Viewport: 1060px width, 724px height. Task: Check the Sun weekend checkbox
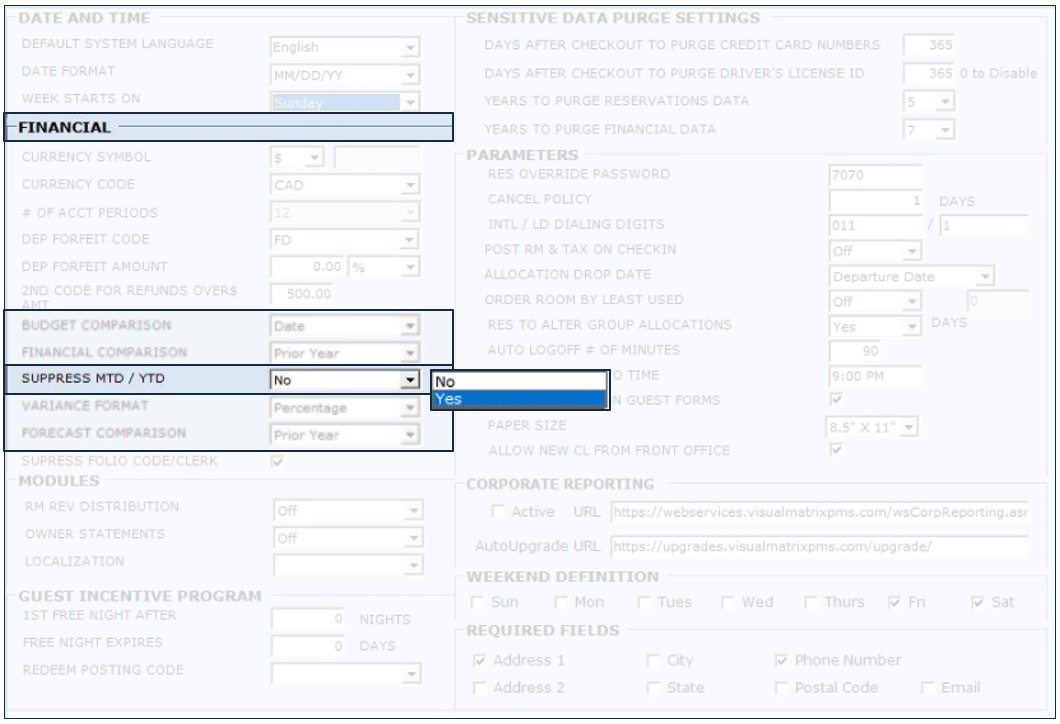(478, 602)
